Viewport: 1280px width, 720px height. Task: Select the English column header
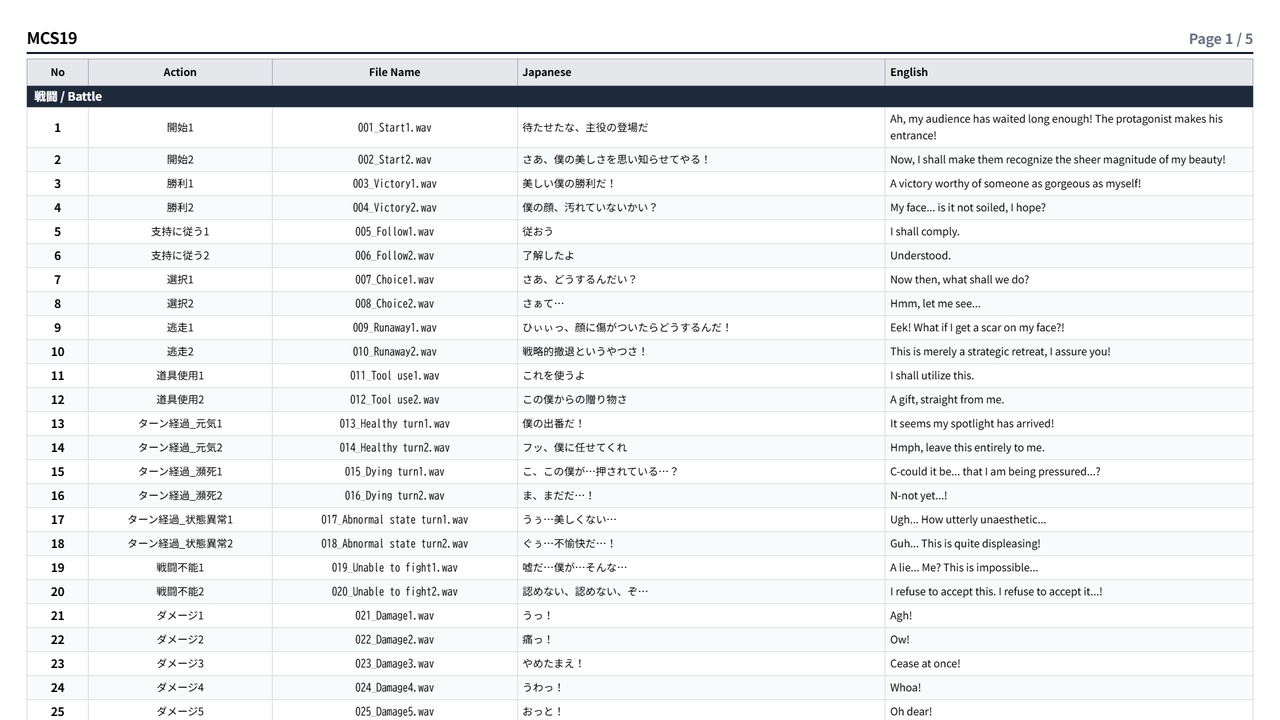[x=1068, y=72]
